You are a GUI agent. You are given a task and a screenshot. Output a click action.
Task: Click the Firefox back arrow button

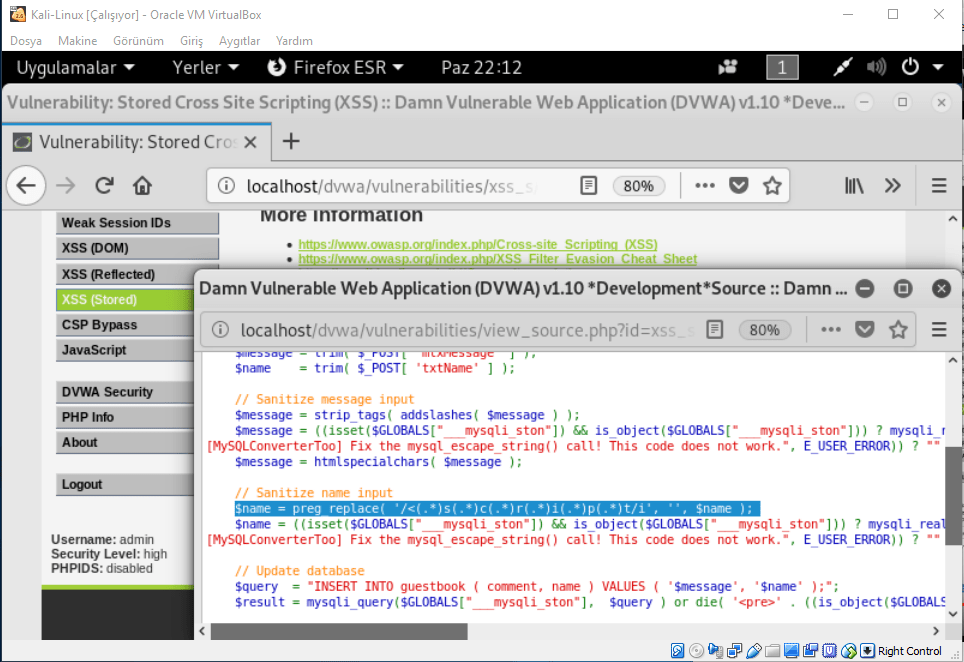[26, 186]
